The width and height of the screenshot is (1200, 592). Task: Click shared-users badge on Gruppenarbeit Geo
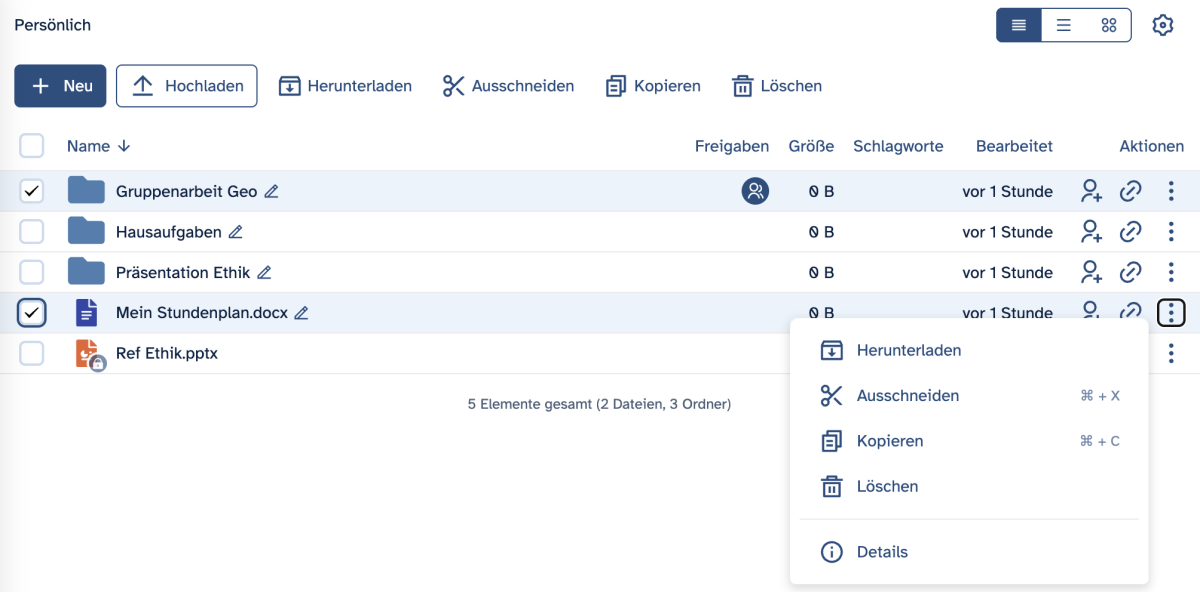pos(755,191)
